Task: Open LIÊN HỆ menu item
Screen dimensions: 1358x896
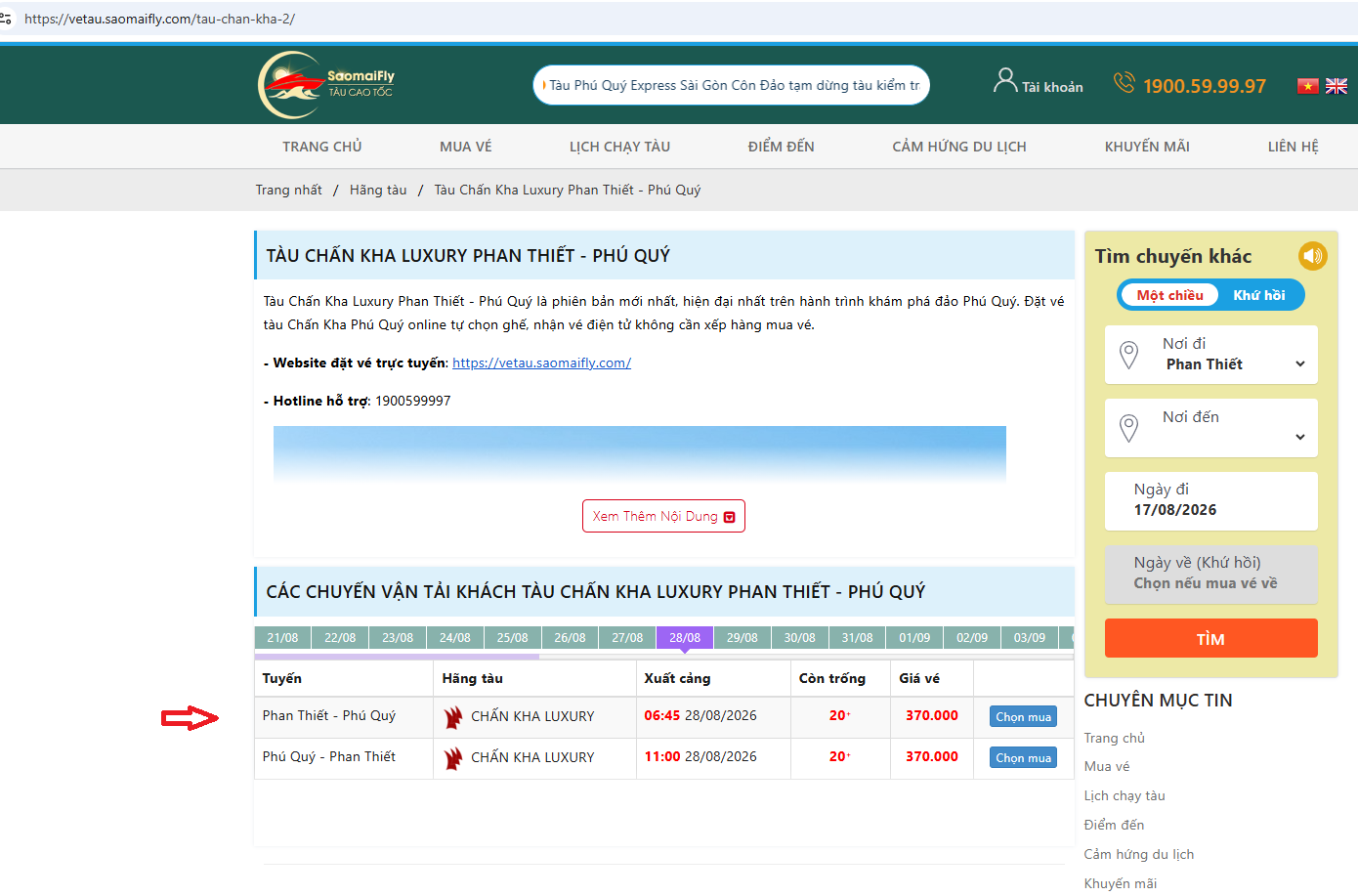Action: (x=1294, y=147)
